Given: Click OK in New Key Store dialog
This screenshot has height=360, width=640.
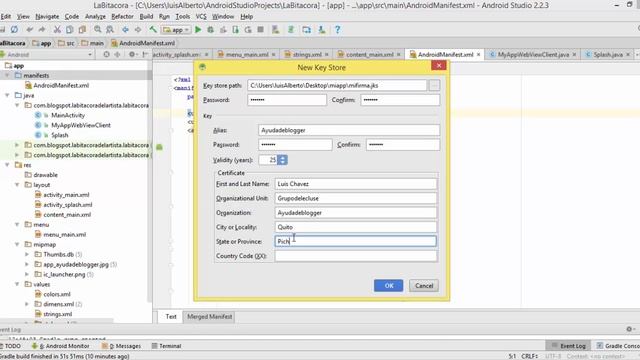Looking at the screenshot, I should (389, 286).
